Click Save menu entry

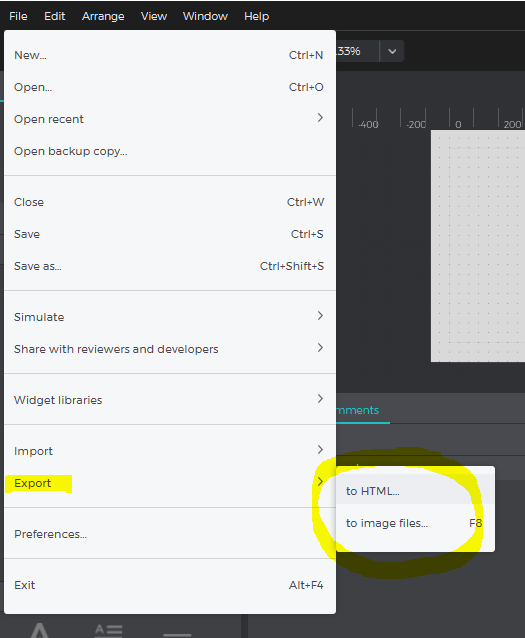[x=170, y=234]
